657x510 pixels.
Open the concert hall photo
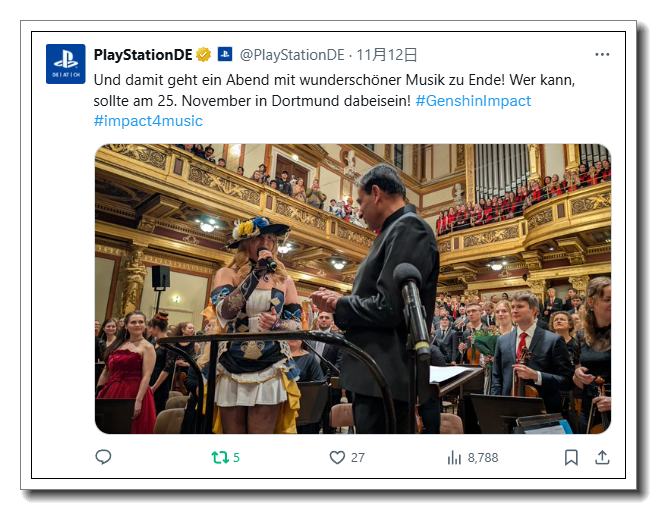353,289
